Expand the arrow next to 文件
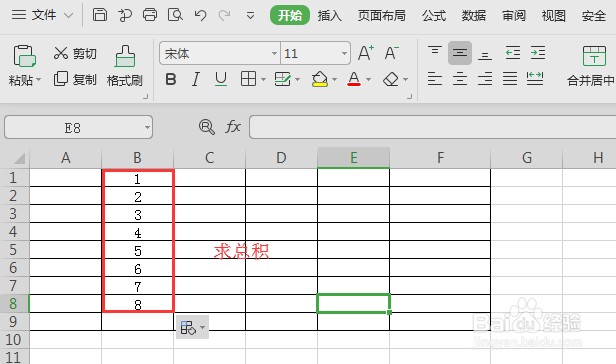Image resolution: width=616 pixels, height=364 pixels. pos(68,15)
